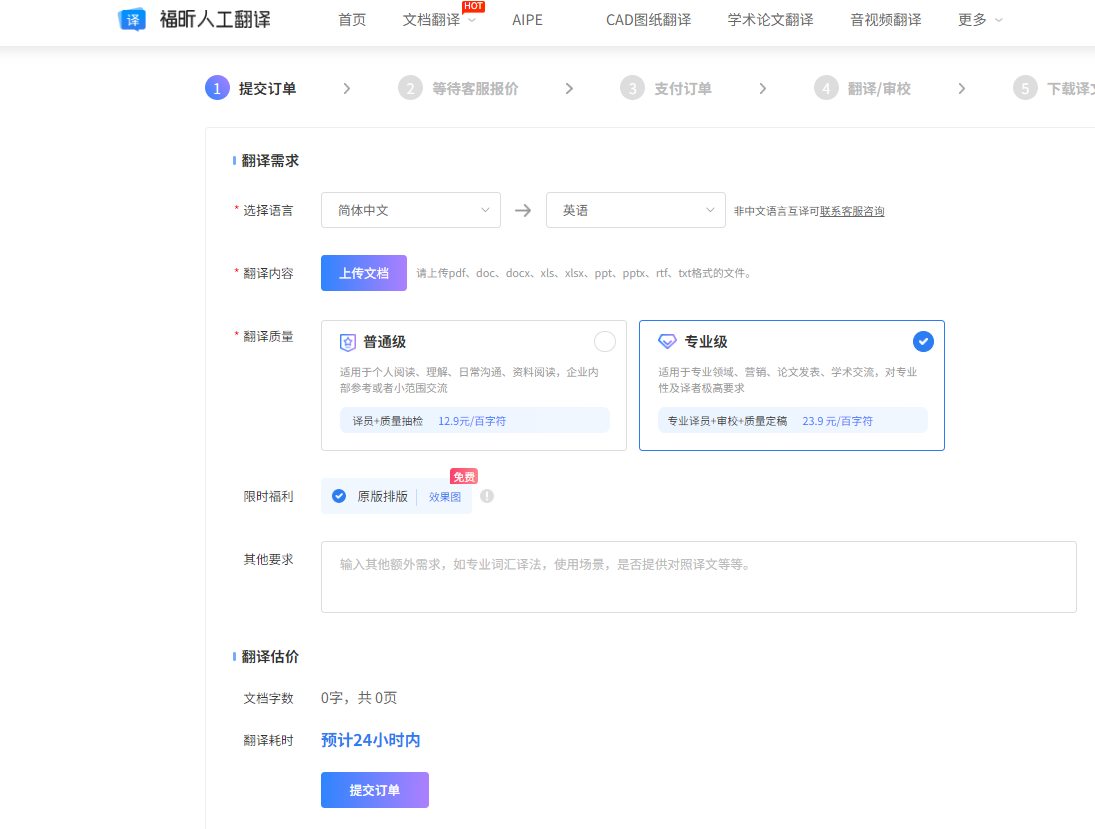Click the gray exclamation info icon beside 效果图
This screenshot has width=1095, height=829.
point(486,496)
